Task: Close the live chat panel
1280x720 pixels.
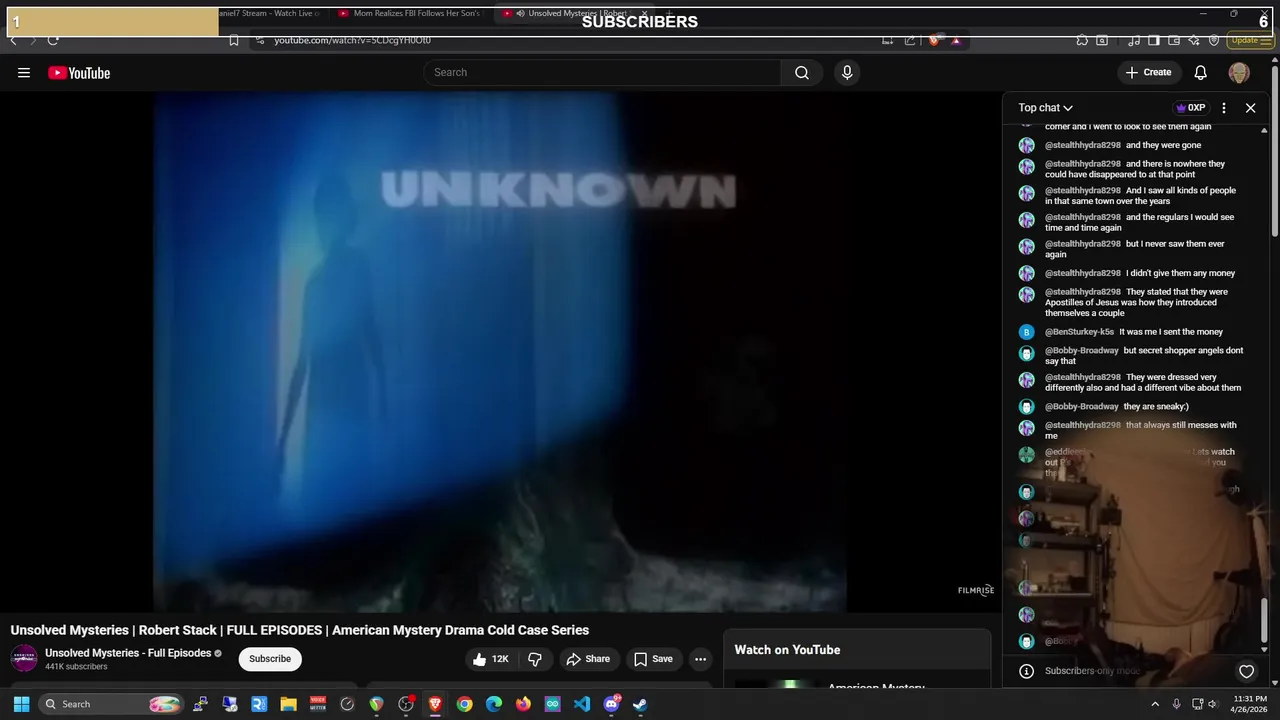Action: [x=1250, y=108]
